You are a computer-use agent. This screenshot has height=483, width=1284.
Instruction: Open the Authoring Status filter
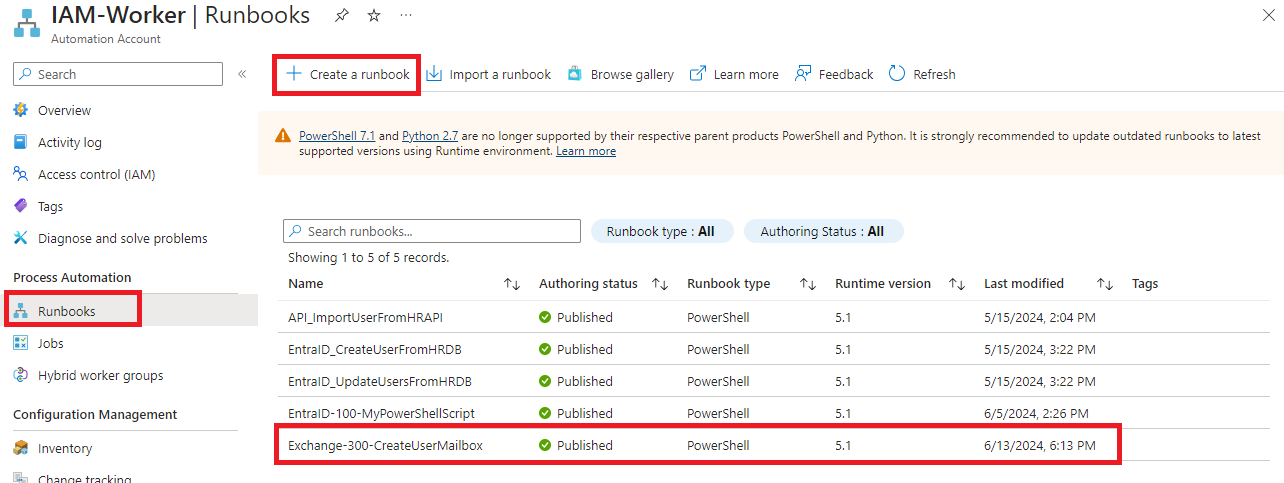822,231
